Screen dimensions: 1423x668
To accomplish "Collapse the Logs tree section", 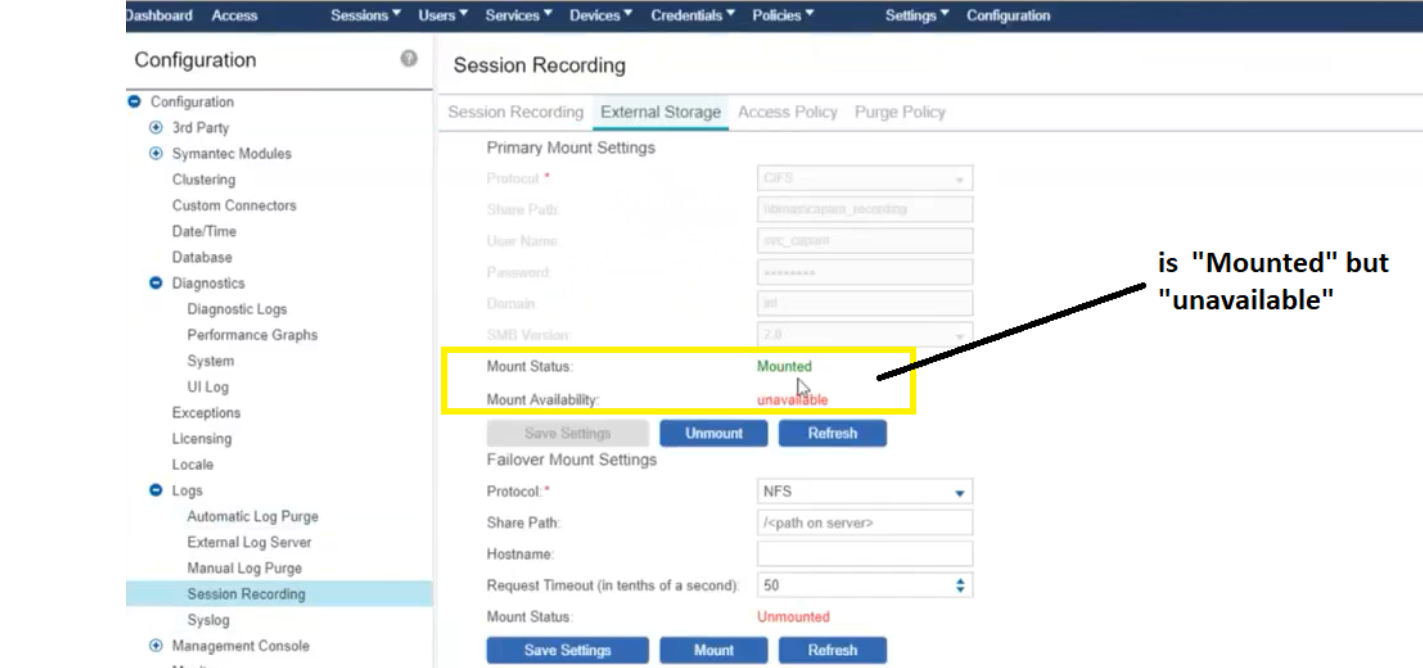I will point(155,491).
